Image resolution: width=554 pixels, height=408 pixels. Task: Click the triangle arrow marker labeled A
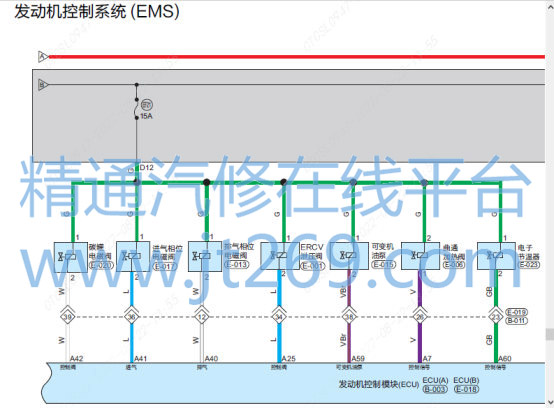point(43,57)
